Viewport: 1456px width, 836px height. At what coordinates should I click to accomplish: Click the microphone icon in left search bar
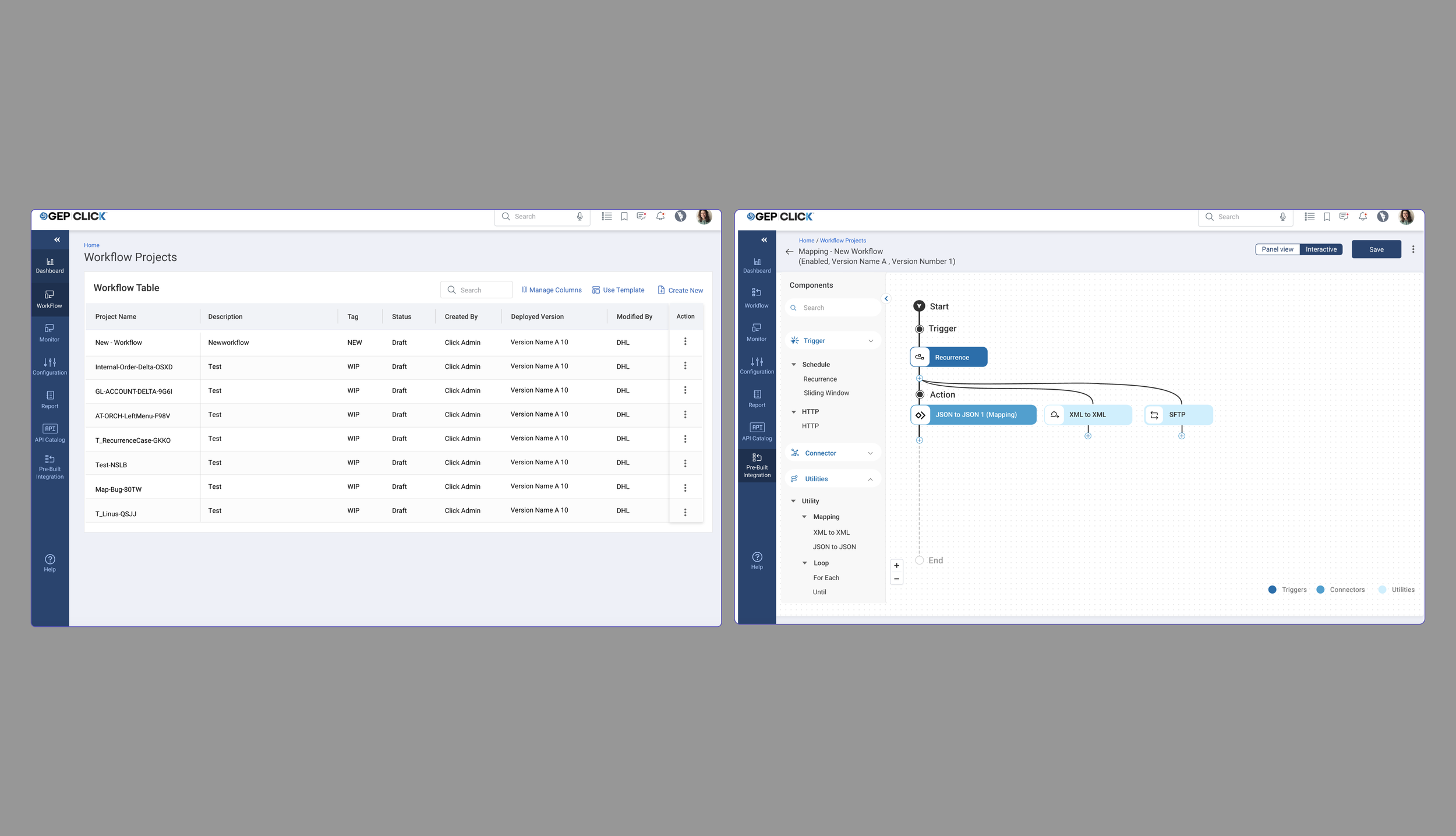(579, 216)
